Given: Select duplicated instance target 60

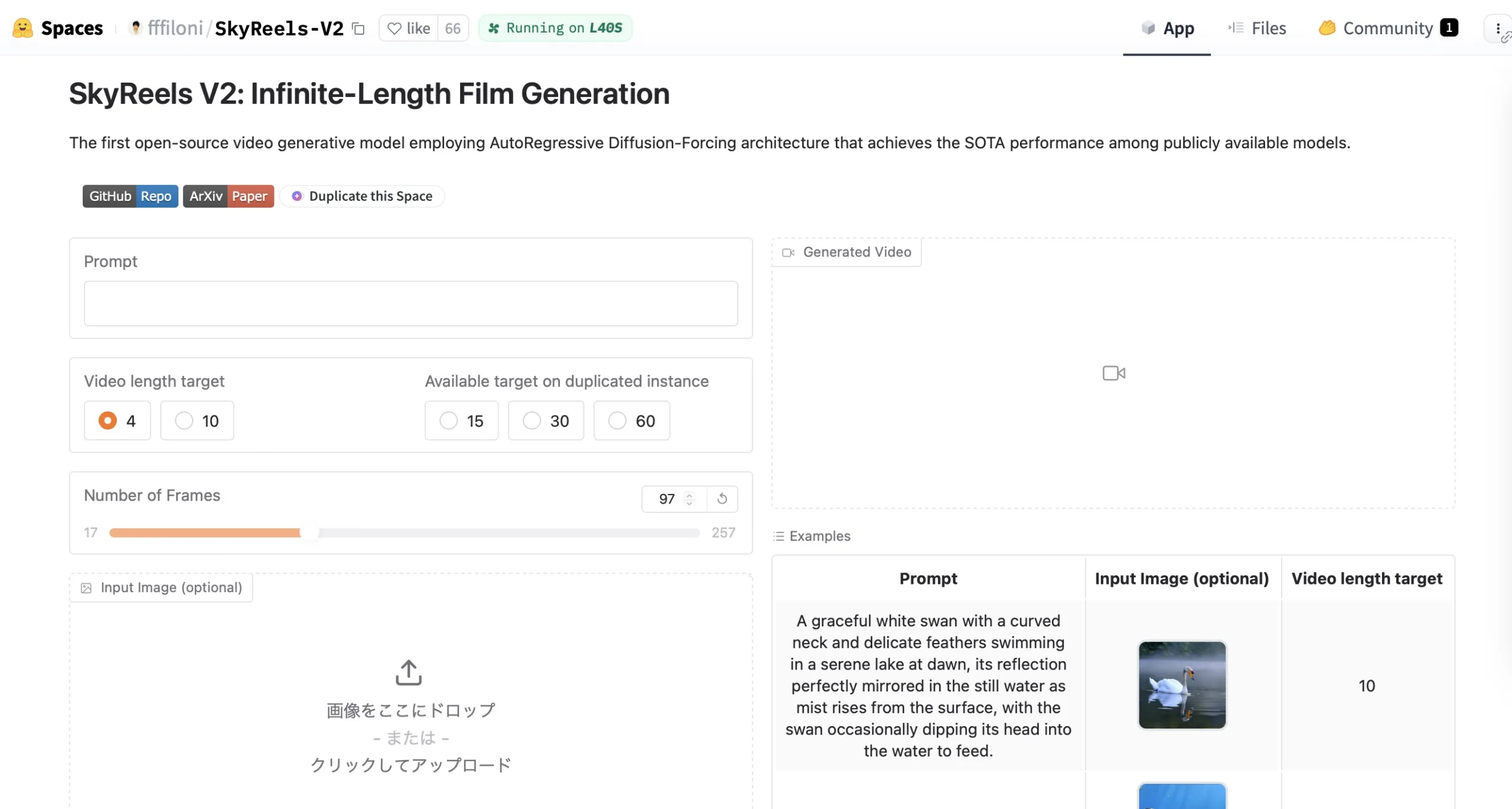Looking at the screenshot, I should coord(632,421).
